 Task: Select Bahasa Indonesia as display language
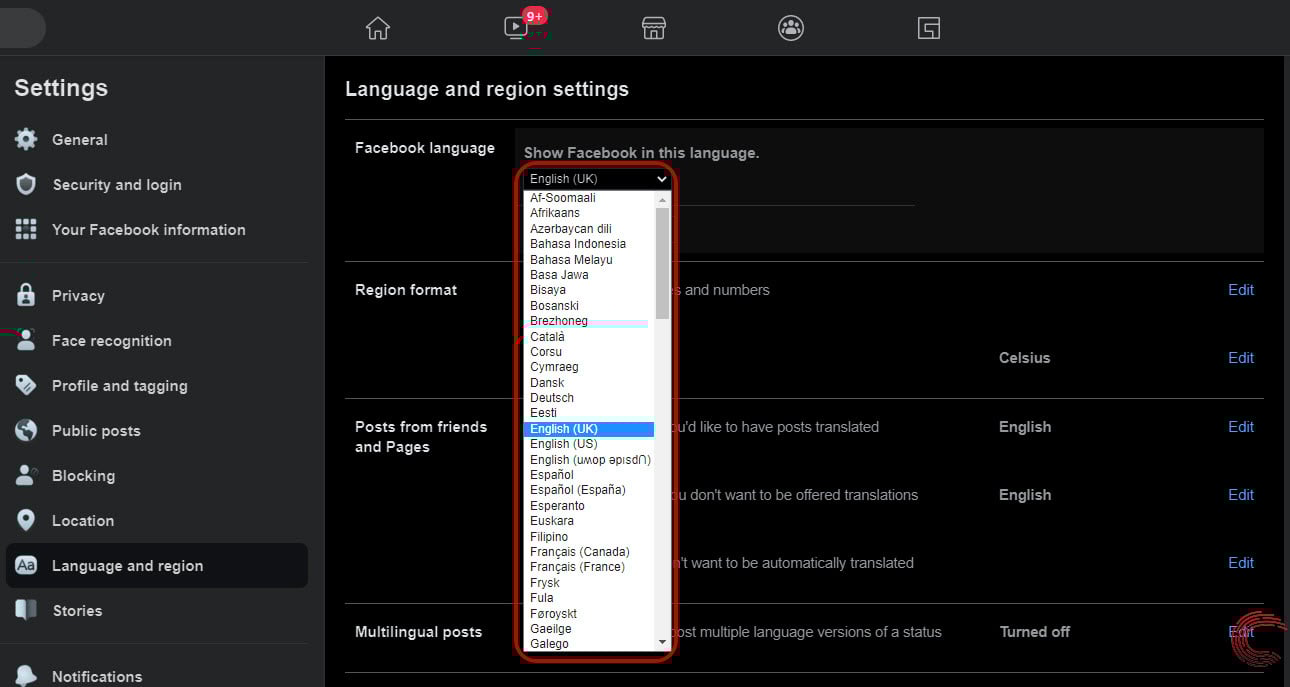[578, 243]
